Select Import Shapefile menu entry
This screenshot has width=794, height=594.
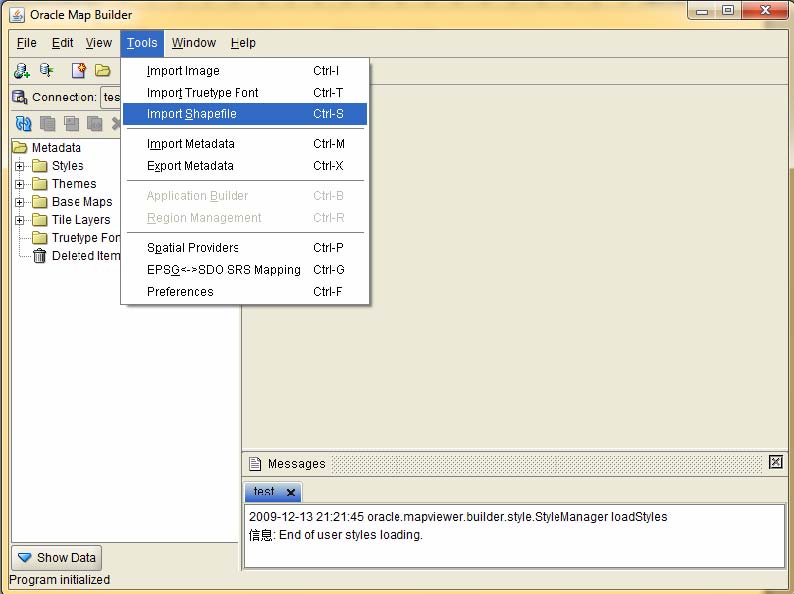coord(245,114)
